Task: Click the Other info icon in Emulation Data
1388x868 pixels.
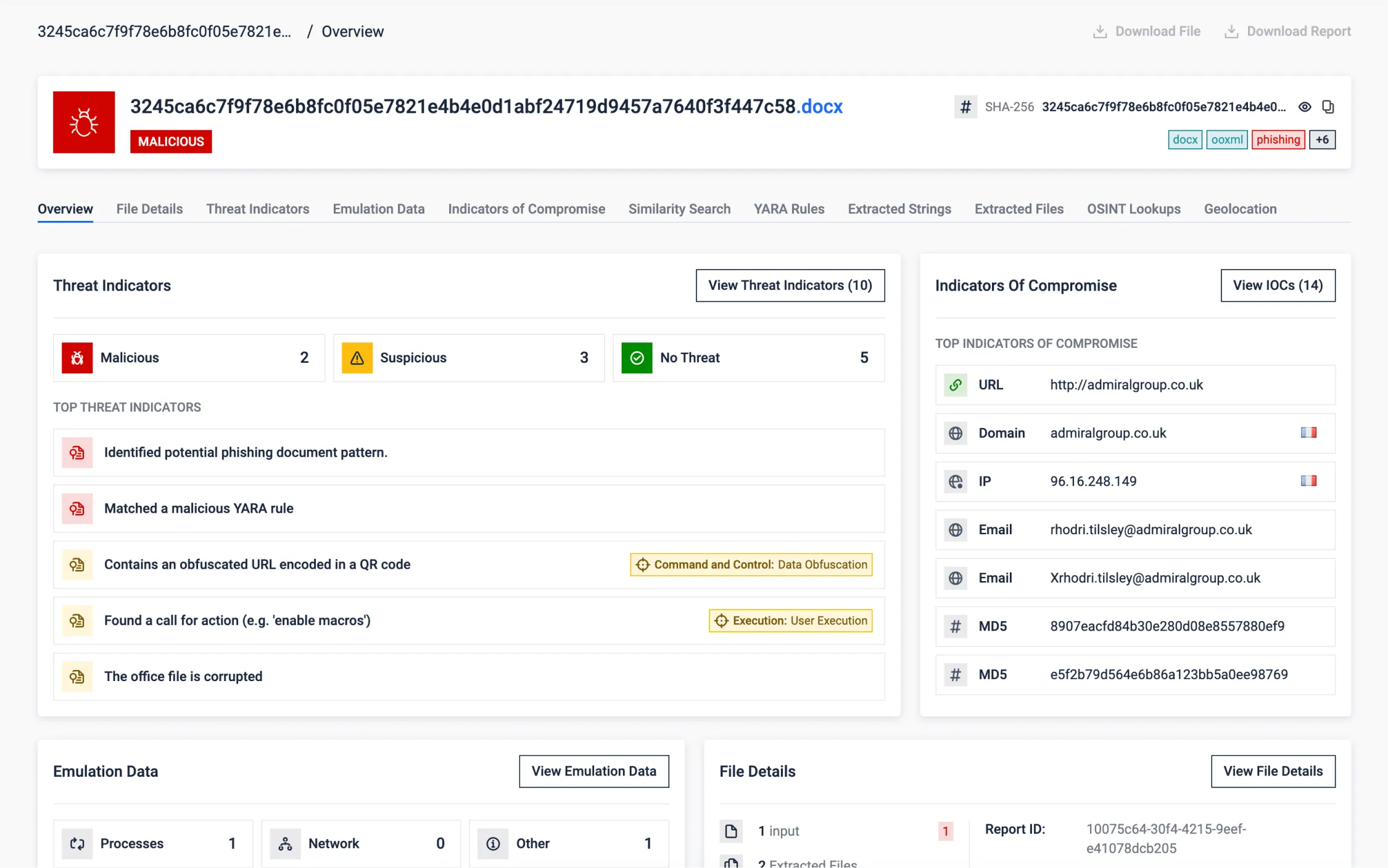Action: point(493,843)
